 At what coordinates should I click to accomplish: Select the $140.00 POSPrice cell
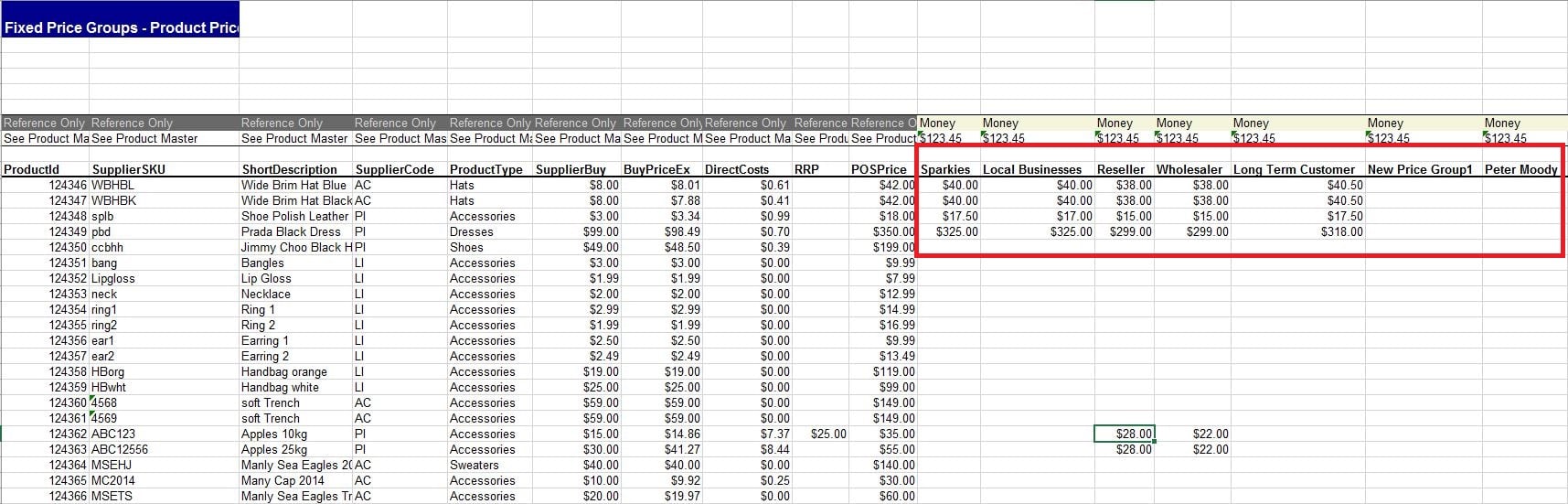tap(882, 465)
